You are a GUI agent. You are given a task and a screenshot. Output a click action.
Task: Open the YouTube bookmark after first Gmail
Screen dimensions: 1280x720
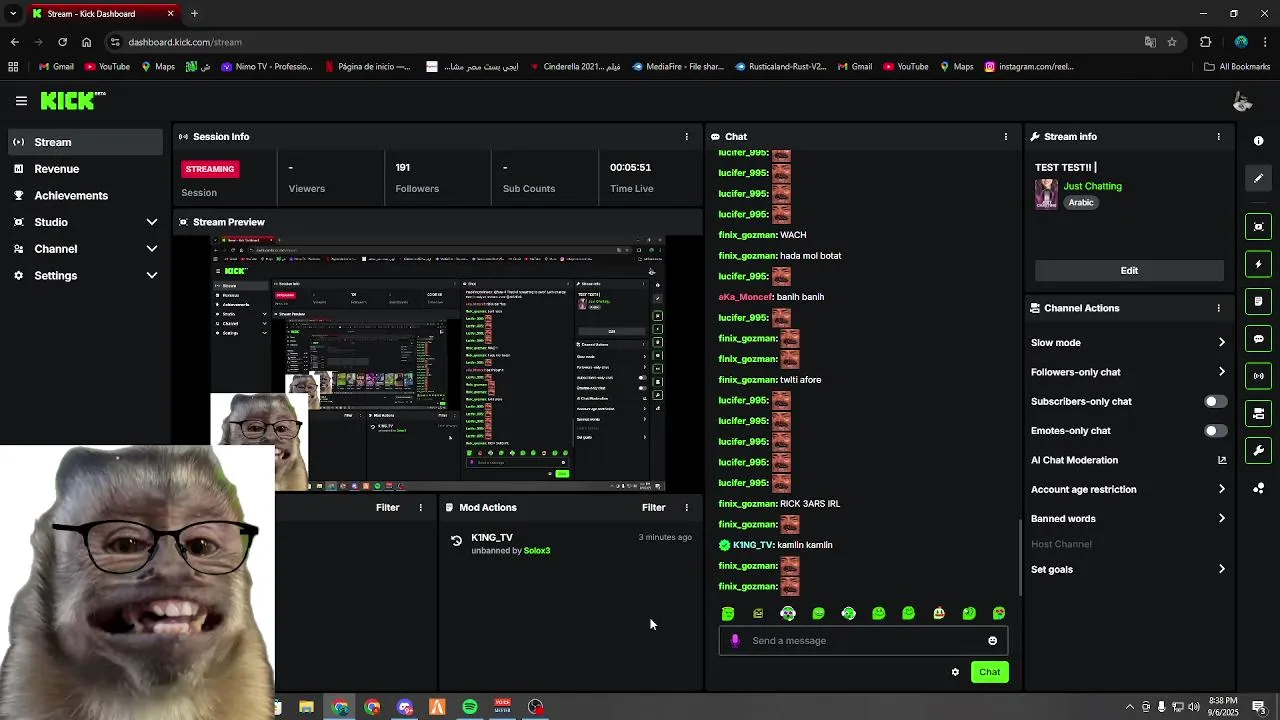click(x=107, y=67)
